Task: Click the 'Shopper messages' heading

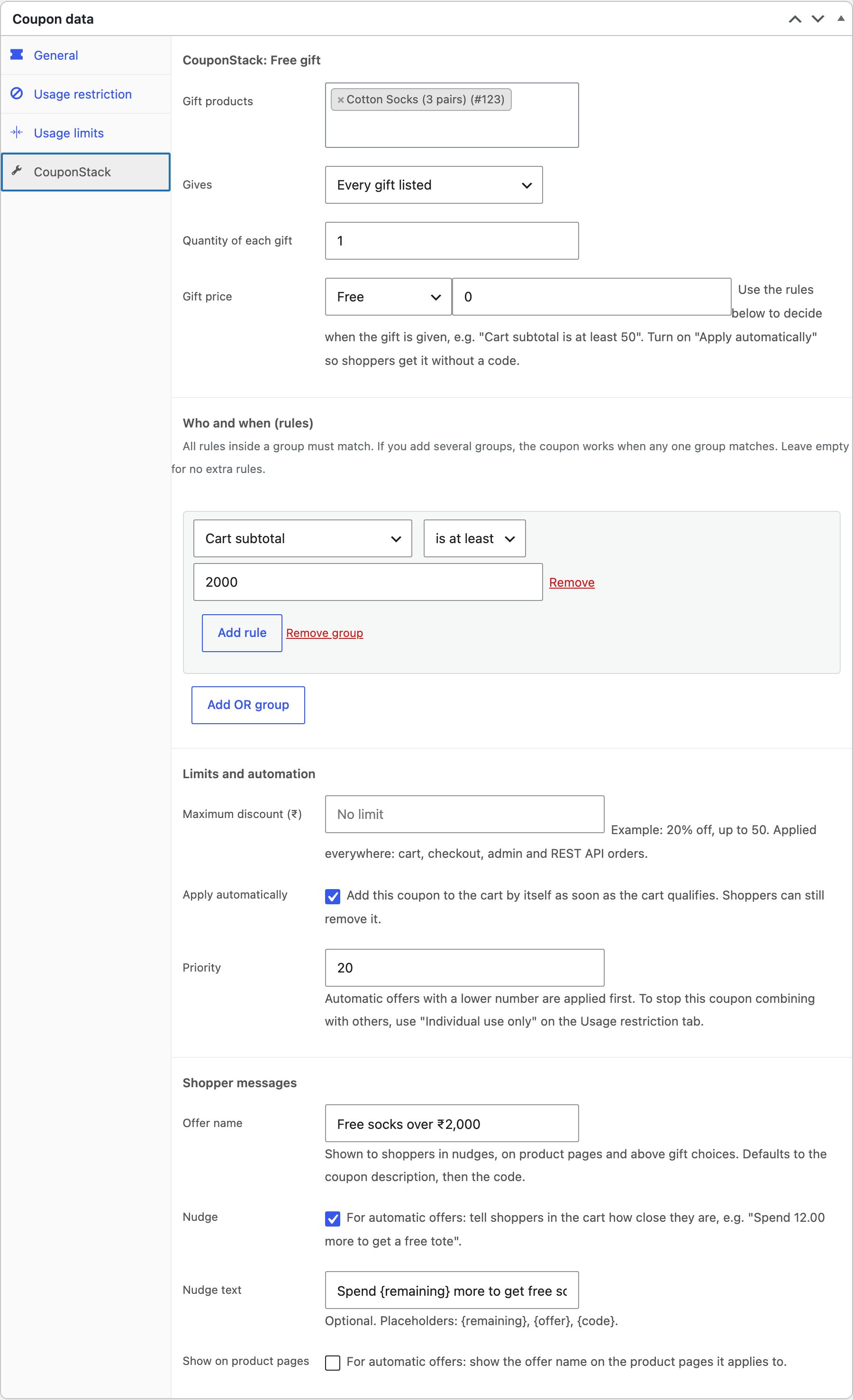Action: (x=239, y=1082)
